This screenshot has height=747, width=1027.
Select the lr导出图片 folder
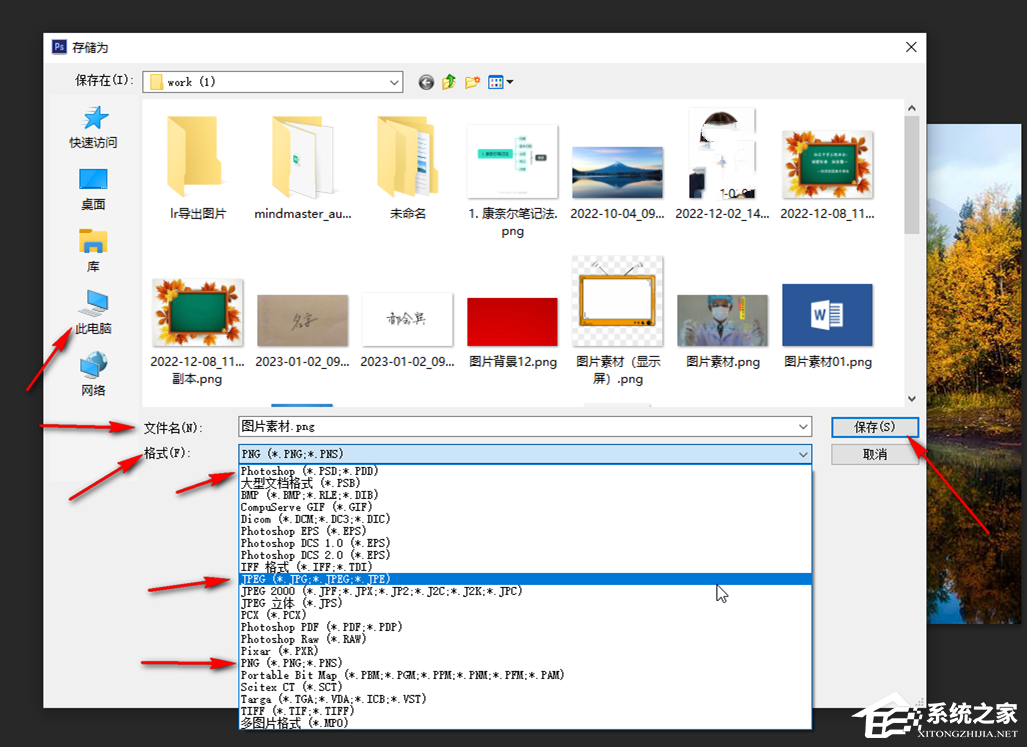click(197, 168)
